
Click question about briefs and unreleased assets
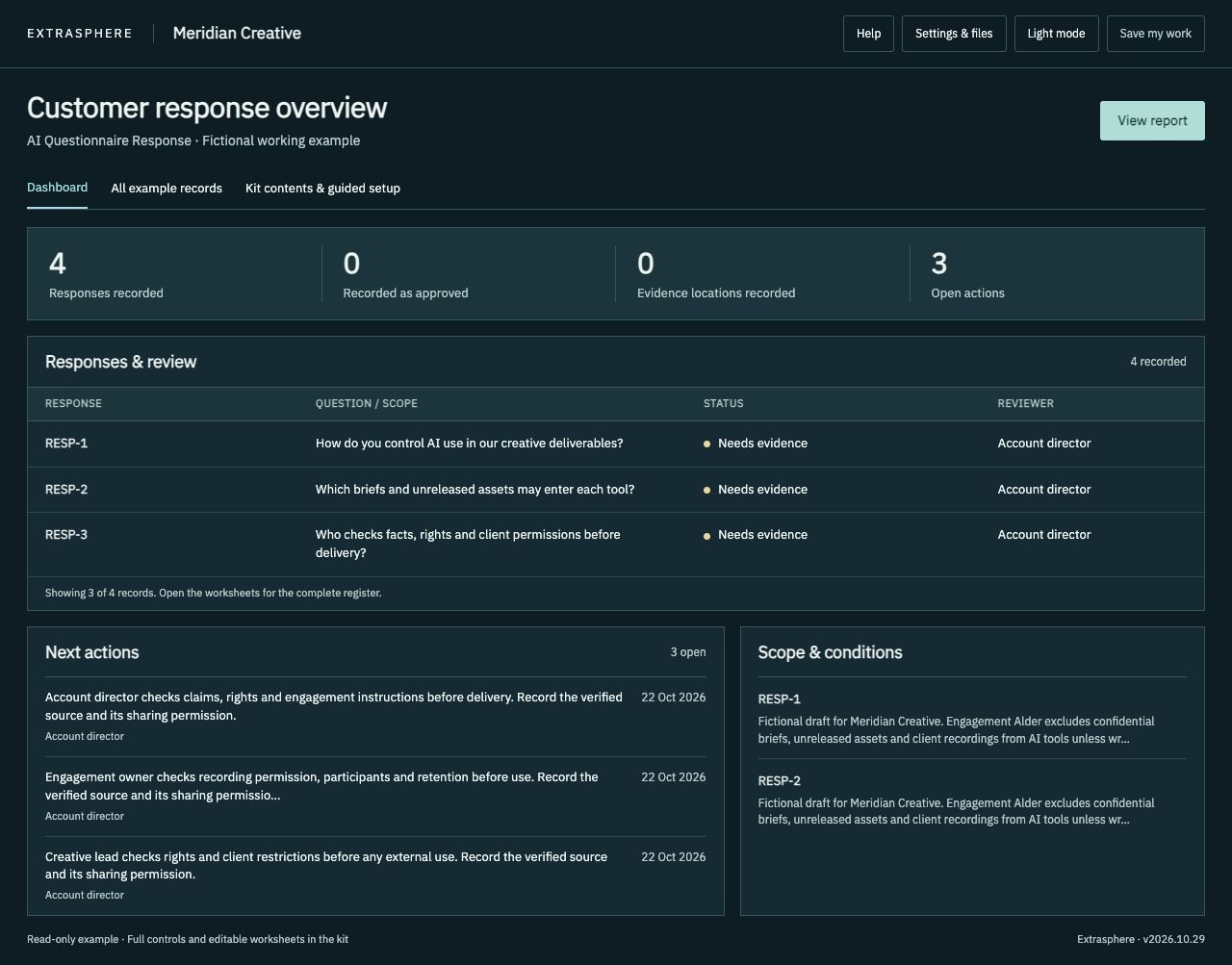(475, 490)
